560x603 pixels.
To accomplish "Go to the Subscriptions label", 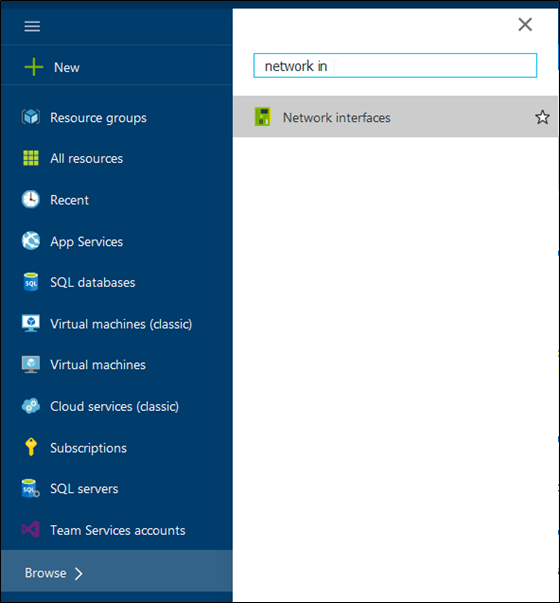I will (88, 448).
